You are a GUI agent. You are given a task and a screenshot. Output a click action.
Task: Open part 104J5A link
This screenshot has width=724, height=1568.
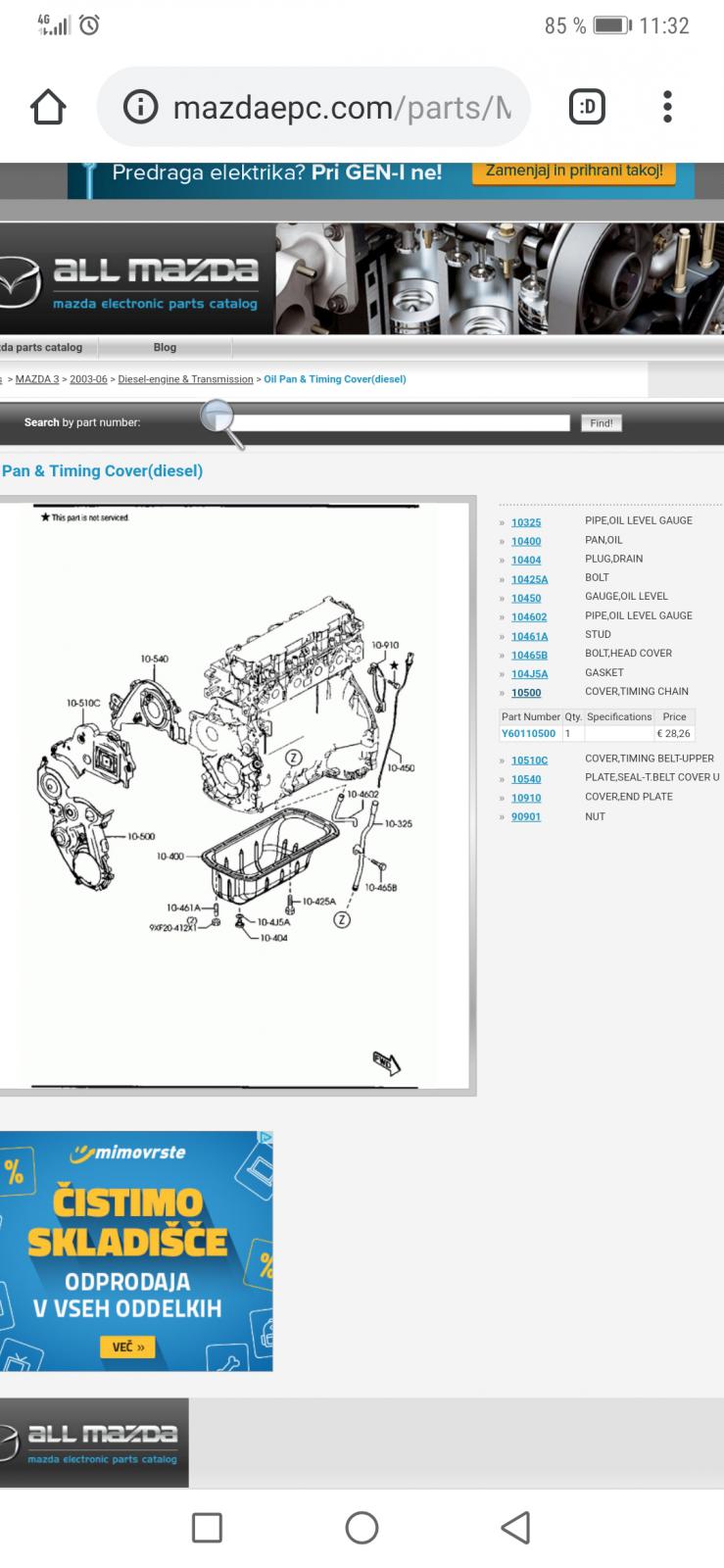point(530,674)
